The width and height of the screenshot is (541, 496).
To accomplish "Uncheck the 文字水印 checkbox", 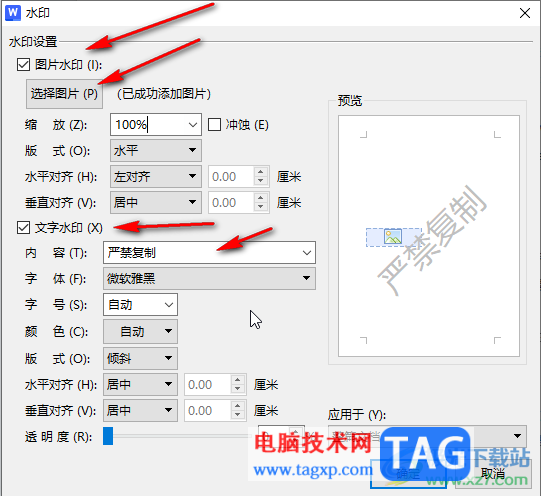I will point(23,228).
